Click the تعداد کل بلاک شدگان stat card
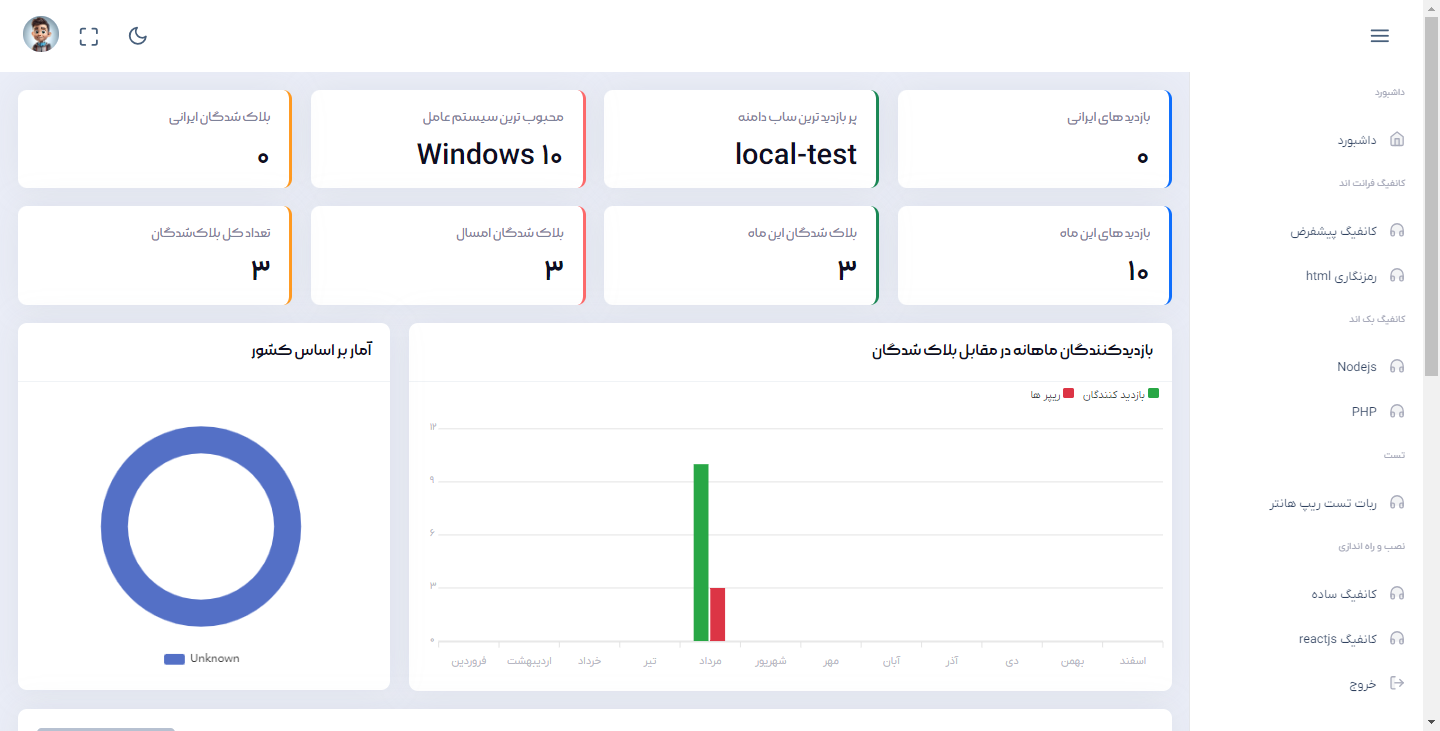The image size is (1440, 731). pos(155,255)
